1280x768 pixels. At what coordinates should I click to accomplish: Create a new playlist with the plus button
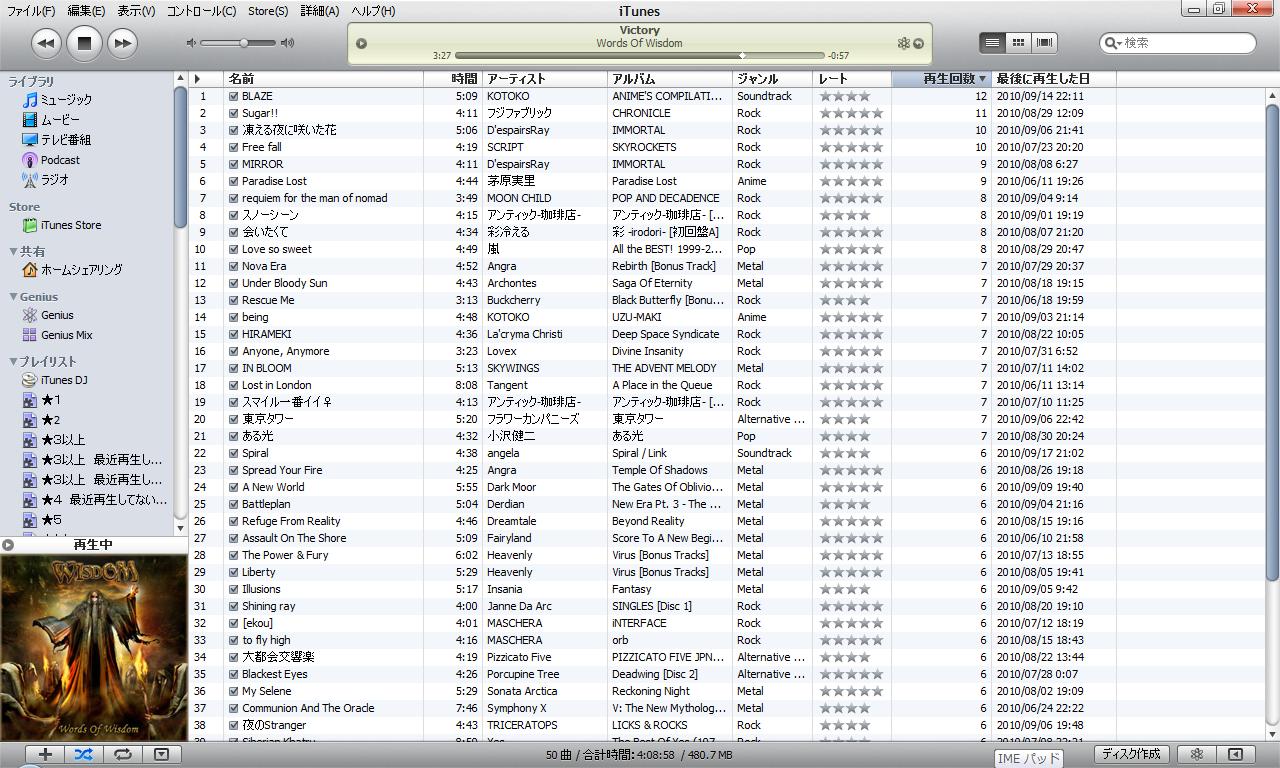click(x=45, y=755)
